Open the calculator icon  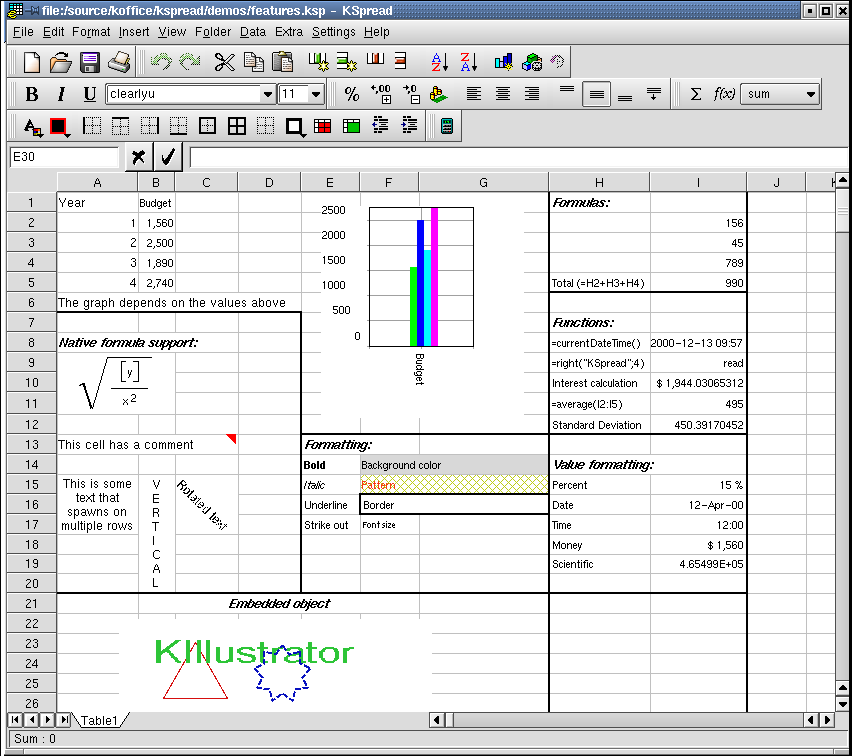pos(447,126)
